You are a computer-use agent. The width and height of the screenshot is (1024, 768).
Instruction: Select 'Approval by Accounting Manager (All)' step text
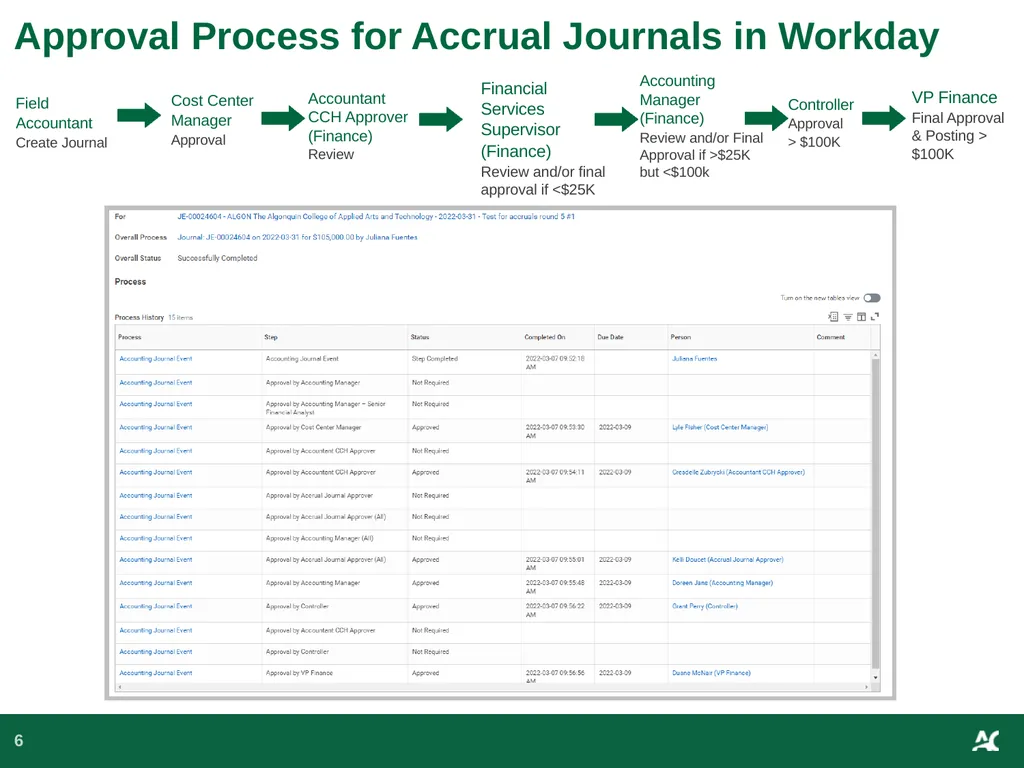click(319, 538)
